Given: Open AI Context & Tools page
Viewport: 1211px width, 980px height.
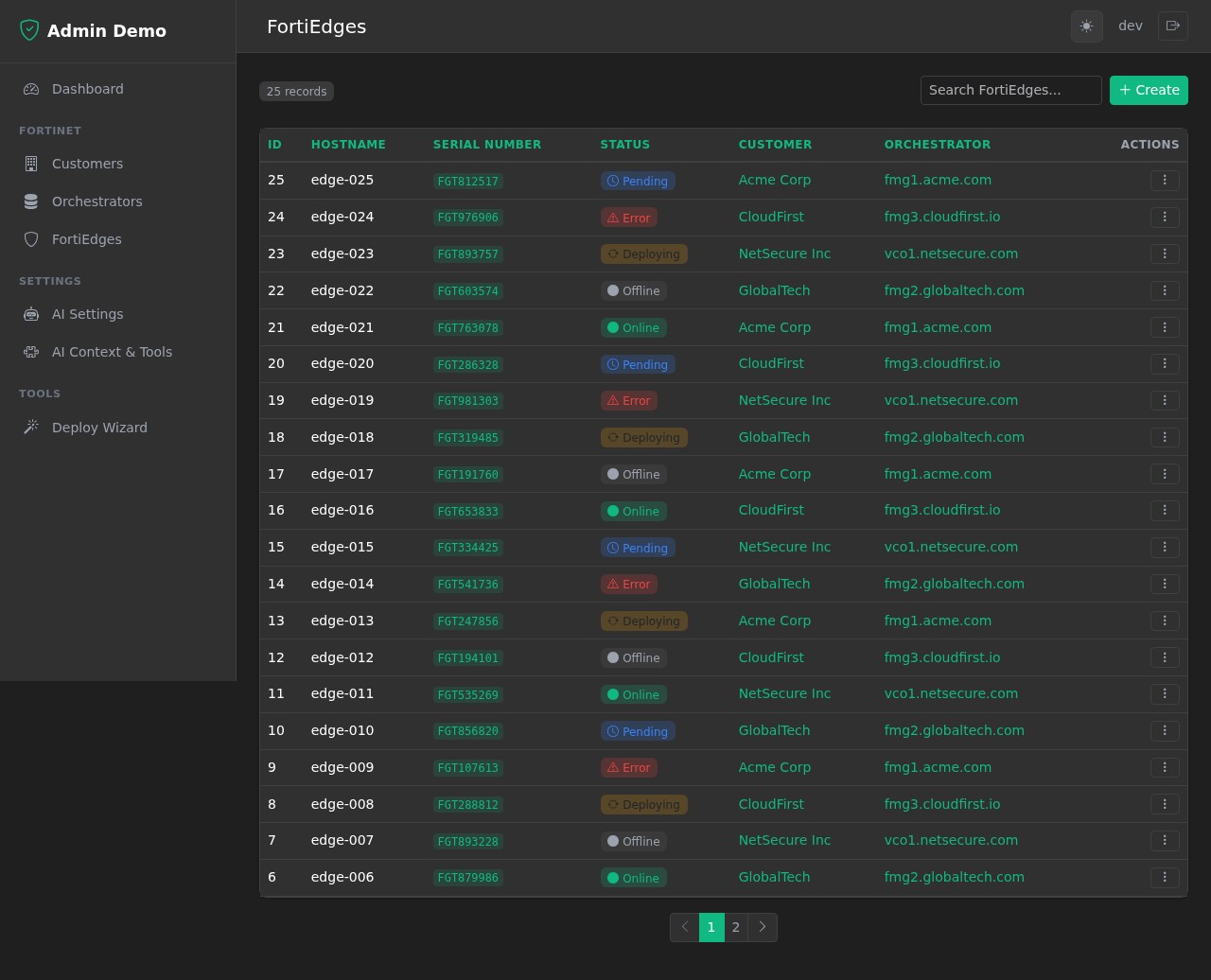Looking at the screenshot, I should pyautogui.click(x=117, y=352).
